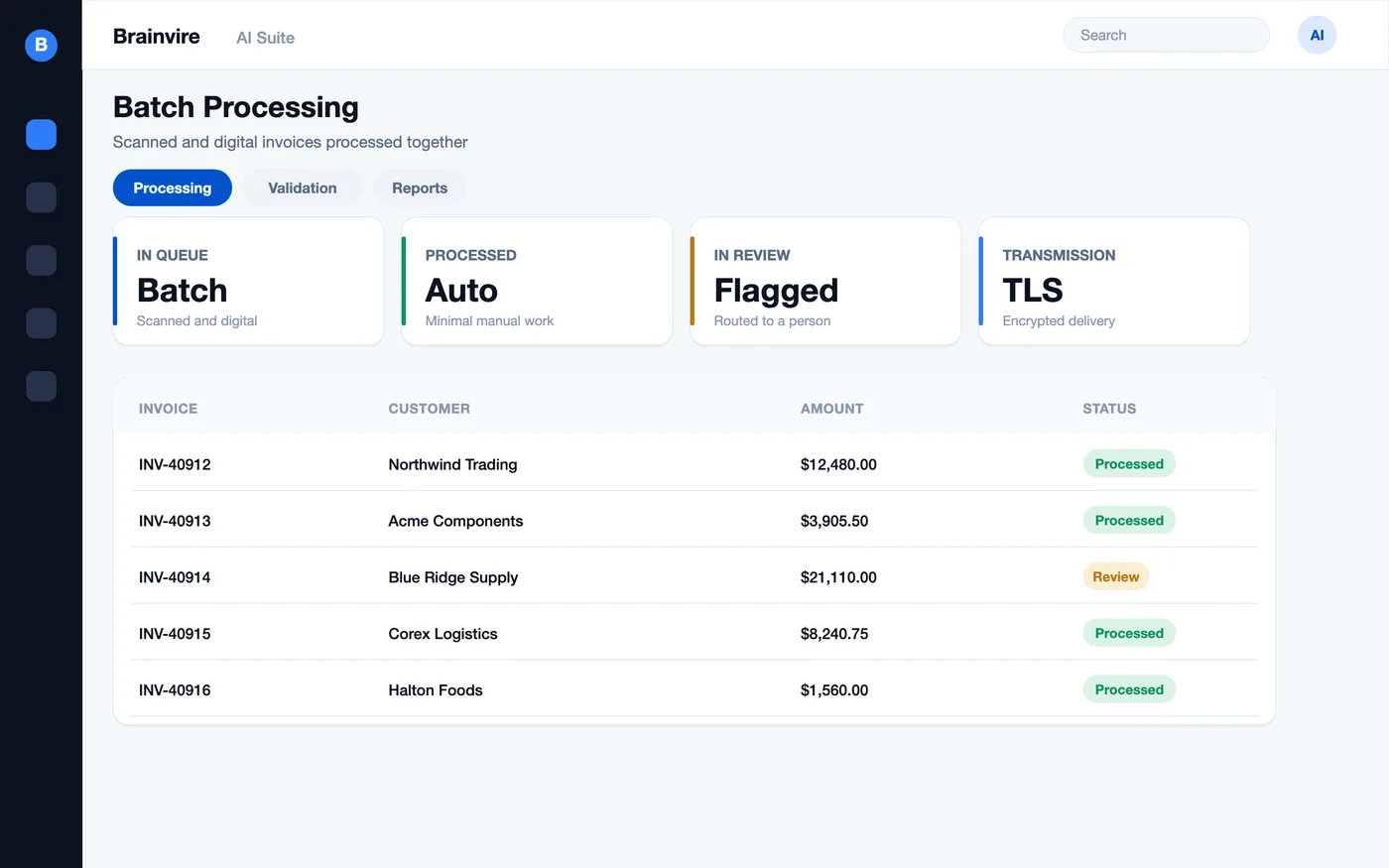Click the Review status badge for INV-40914

coord(1116,576)
